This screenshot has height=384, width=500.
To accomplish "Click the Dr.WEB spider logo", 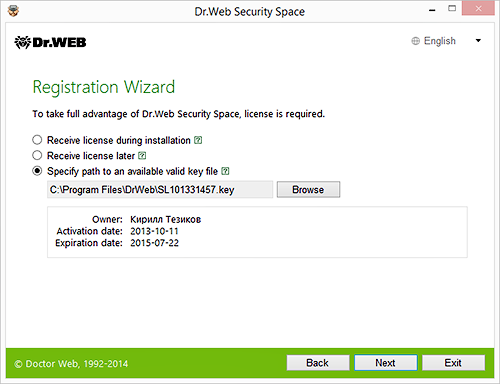I will pos(50,42).
